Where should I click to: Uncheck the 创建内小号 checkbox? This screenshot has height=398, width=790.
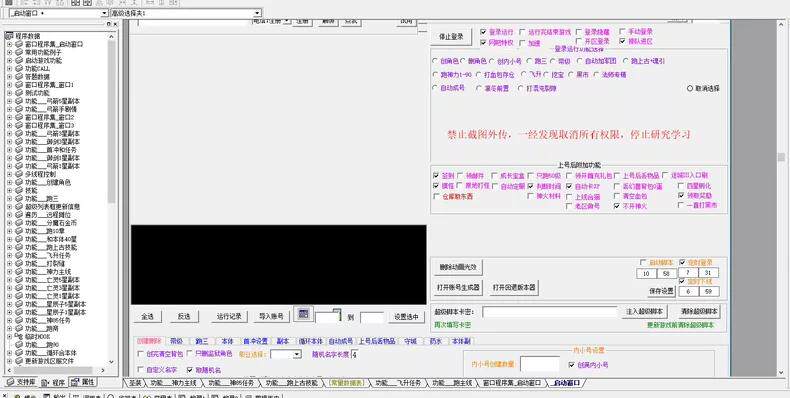[571, 365]
